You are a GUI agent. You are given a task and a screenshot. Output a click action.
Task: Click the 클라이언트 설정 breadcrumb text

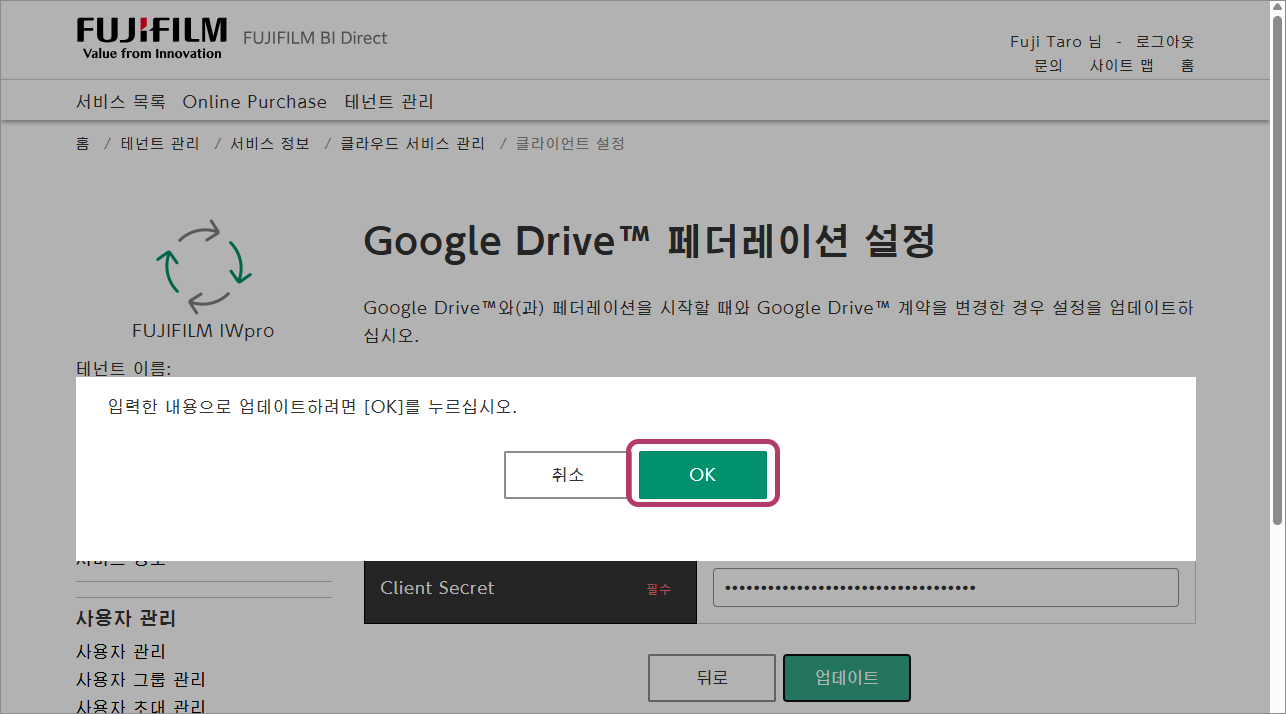570,144
